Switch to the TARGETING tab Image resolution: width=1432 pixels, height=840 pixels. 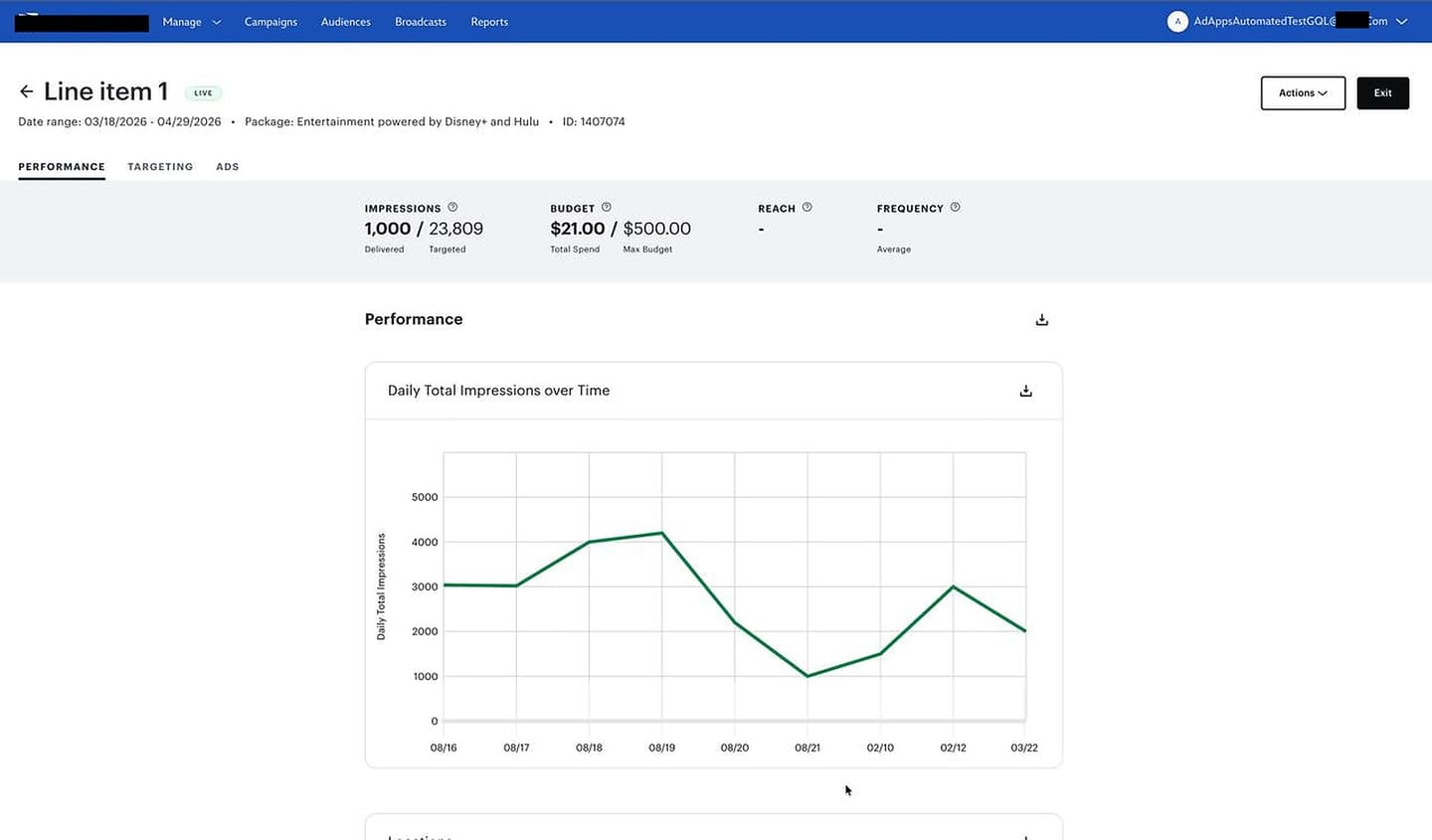160,166
